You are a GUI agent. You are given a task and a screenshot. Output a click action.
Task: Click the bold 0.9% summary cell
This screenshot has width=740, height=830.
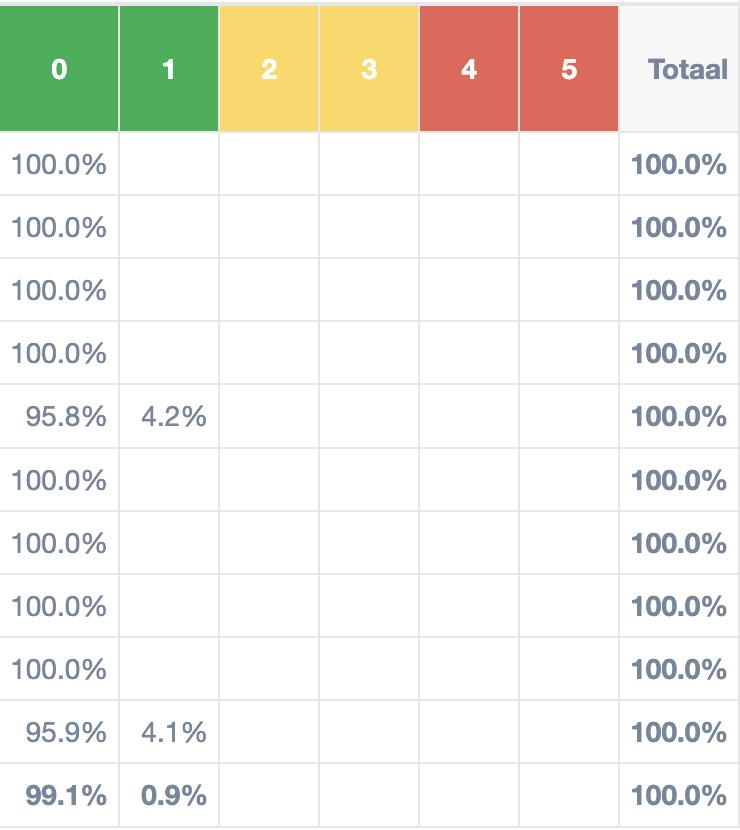click(x=174, y=796)
